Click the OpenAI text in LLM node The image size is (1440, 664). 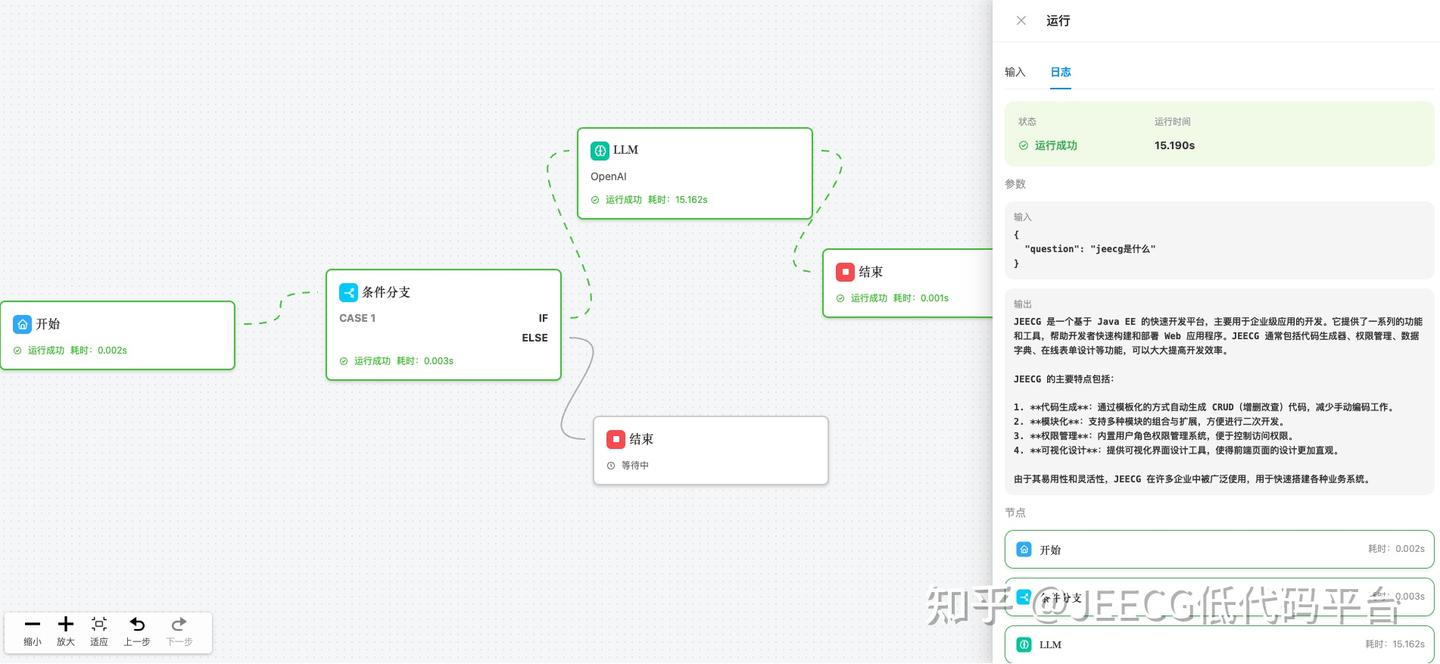click(x=608, y=177)
